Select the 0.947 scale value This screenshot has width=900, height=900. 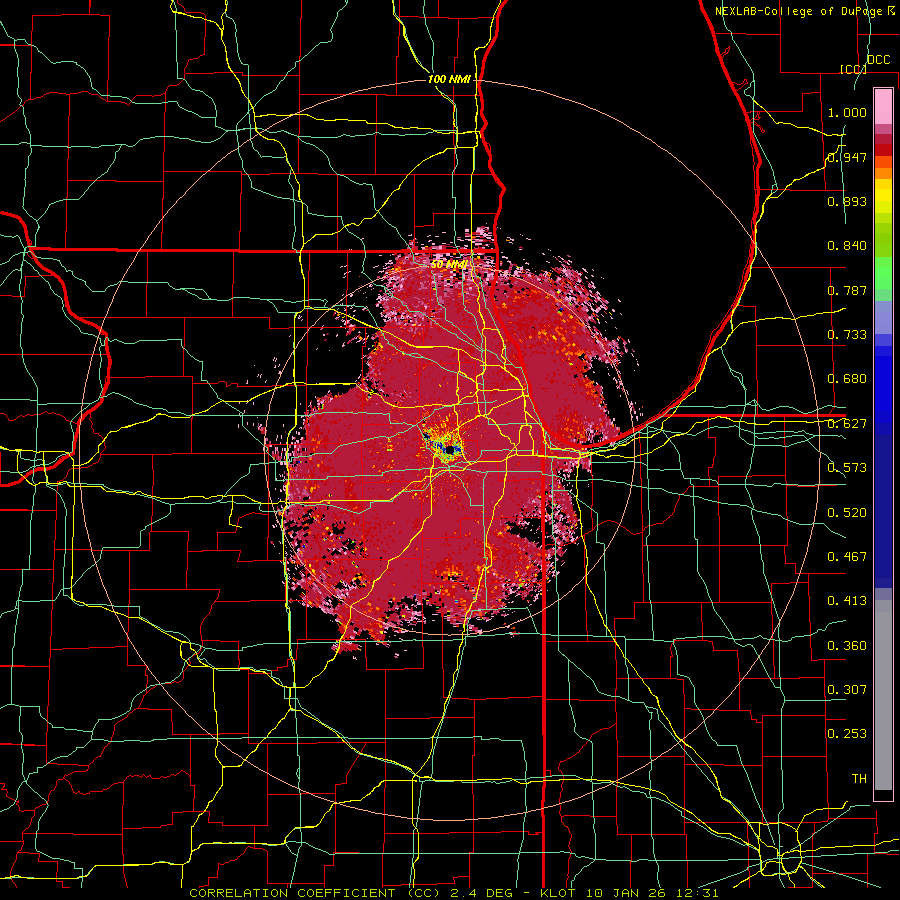pos(847,157)
